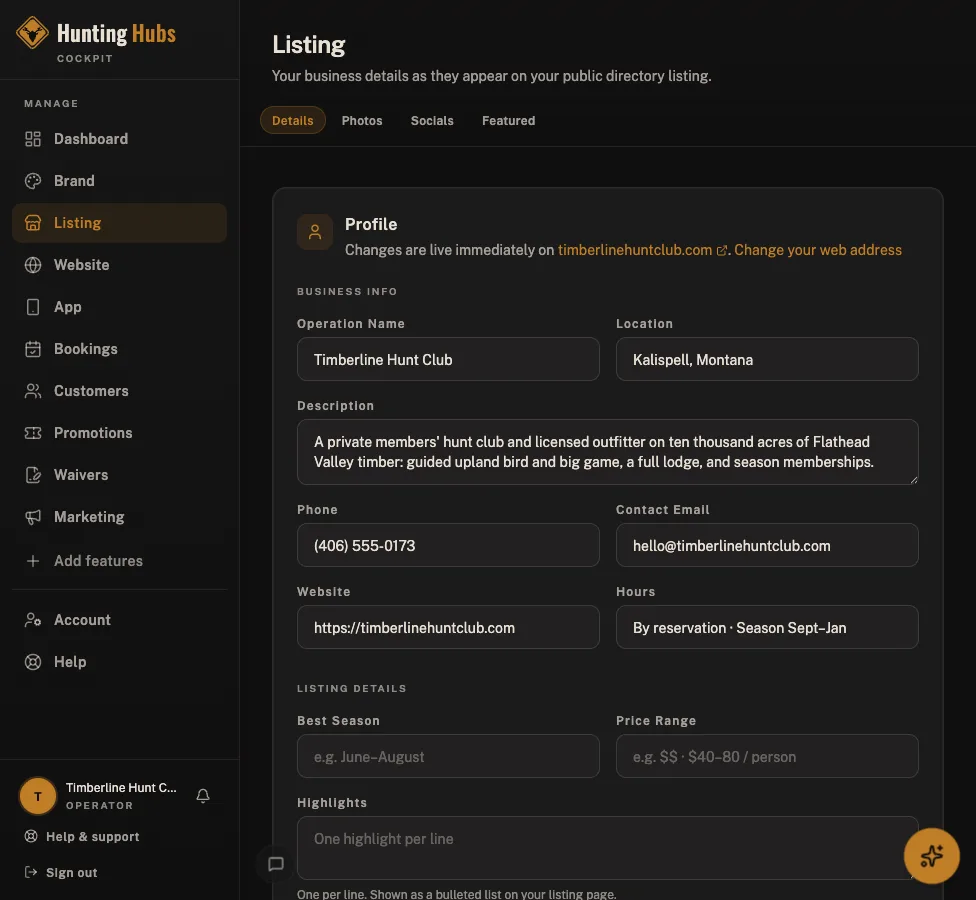Click the Account user-settings icon
Screen dimensions: 976x900
[33, 620]
